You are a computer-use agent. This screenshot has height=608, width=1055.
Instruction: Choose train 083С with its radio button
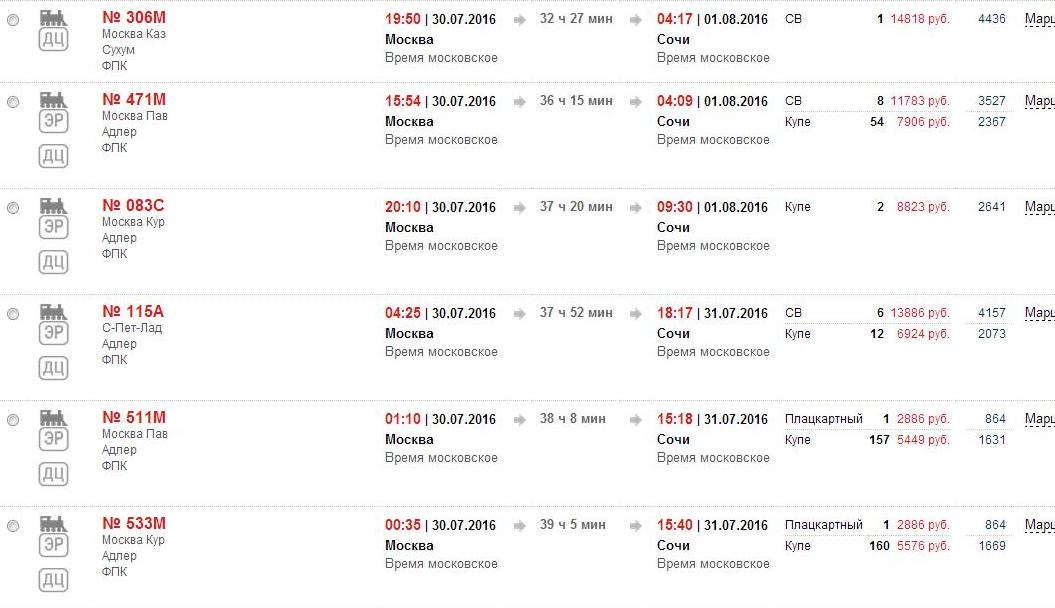[x=13, y=208]
